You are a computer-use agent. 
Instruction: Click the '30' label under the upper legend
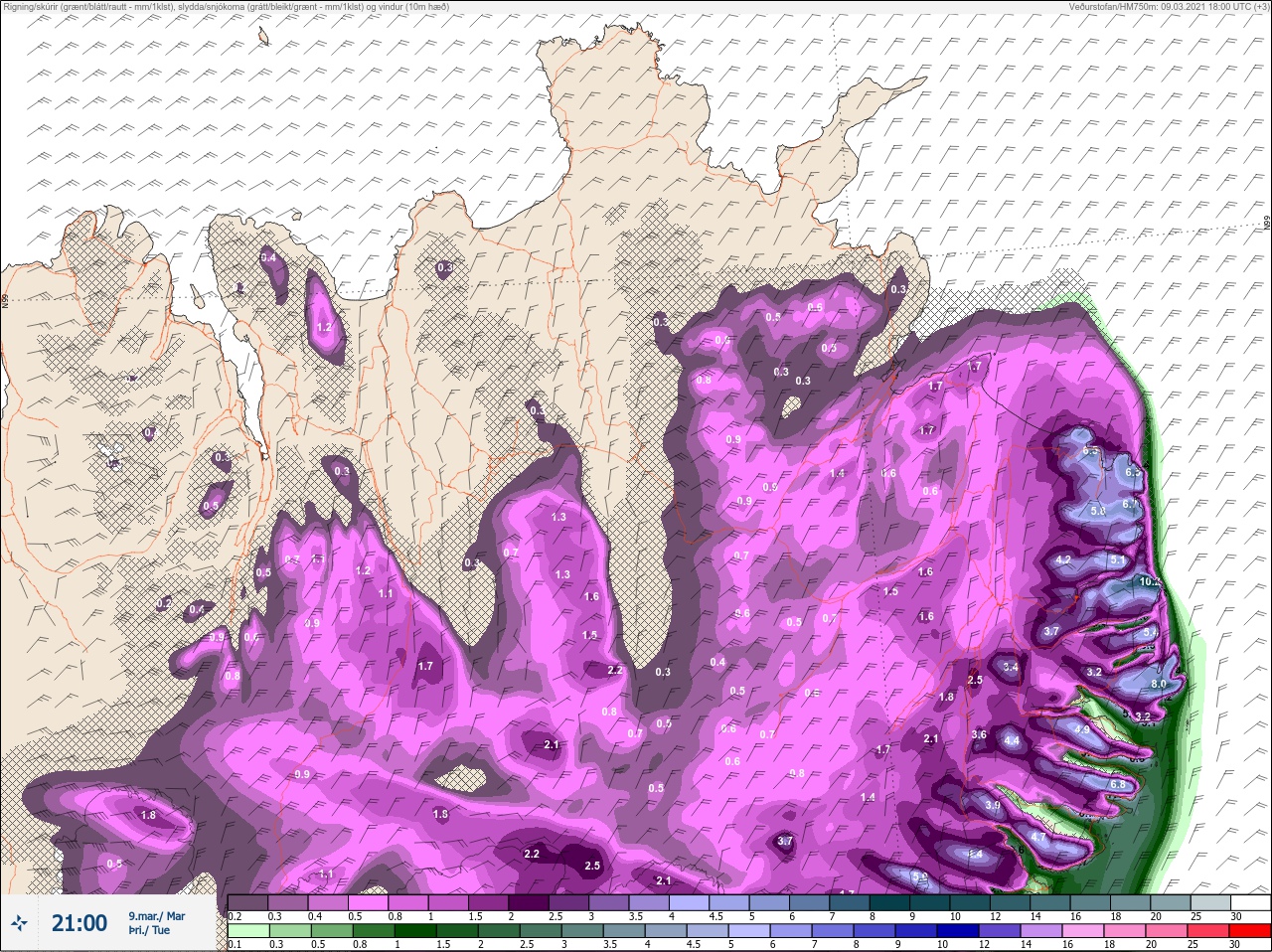tap(1236, 916)
